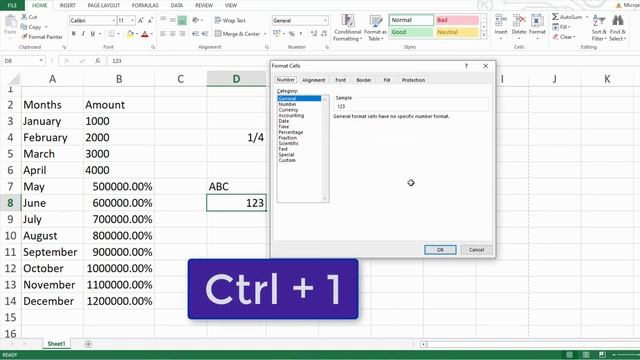Open the Merge & Center dropdown arrow
640x360 pixels.
[265, 34]
